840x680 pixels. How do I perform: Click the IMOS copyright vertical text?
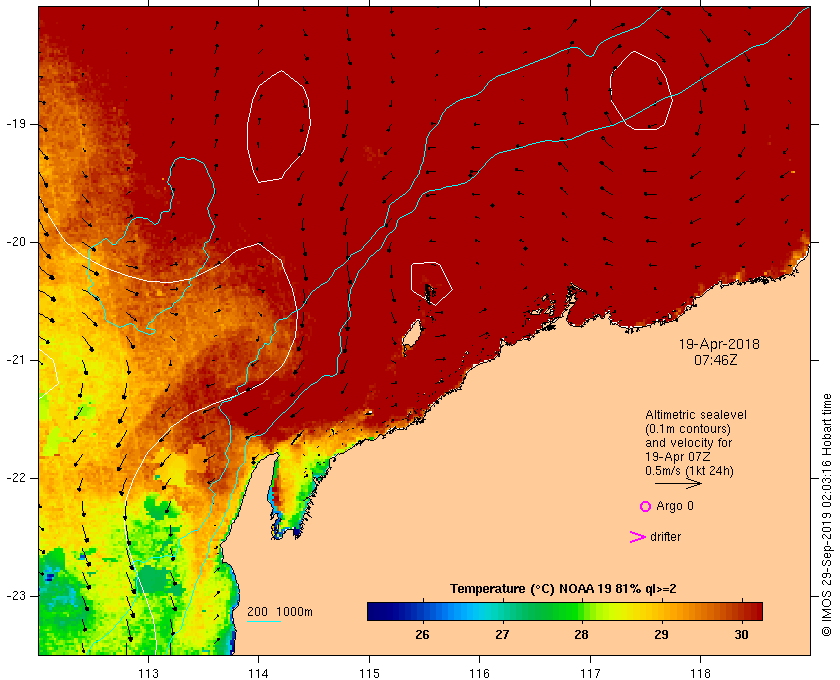(827, 515)
